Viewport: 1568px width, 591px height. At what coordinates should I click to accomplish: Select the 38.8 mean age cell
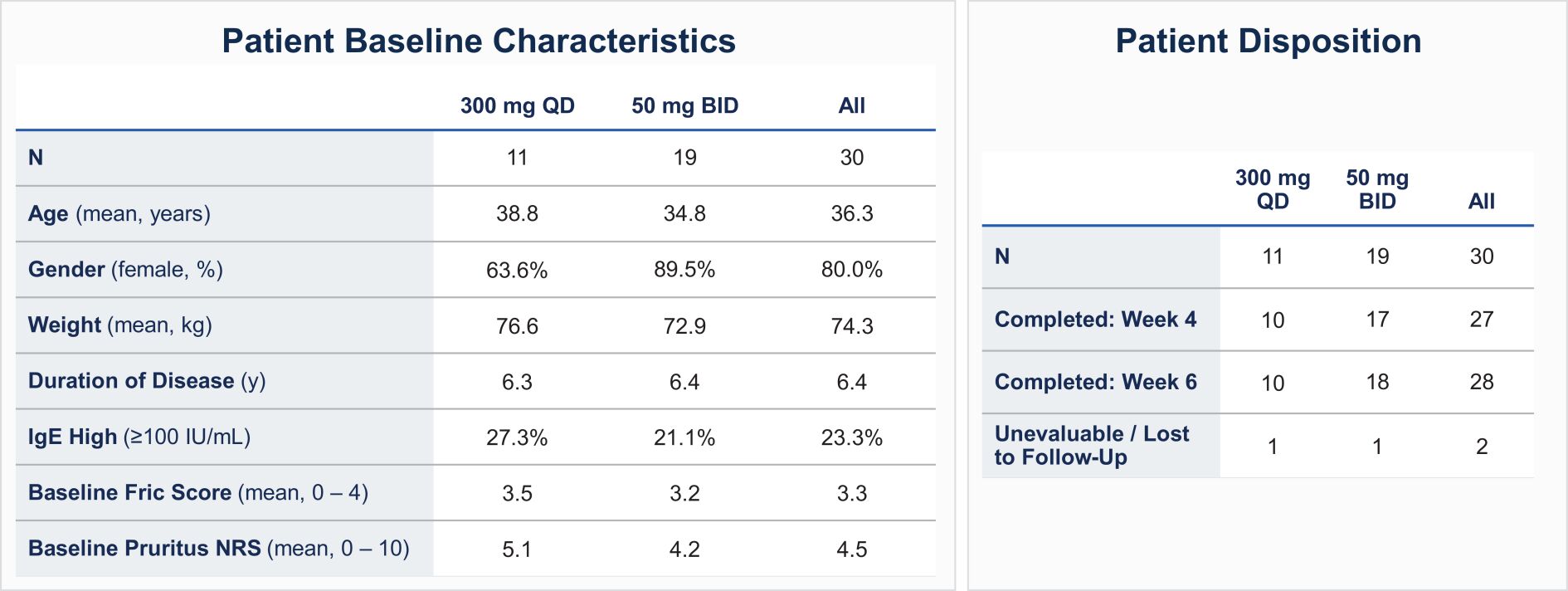517,214
